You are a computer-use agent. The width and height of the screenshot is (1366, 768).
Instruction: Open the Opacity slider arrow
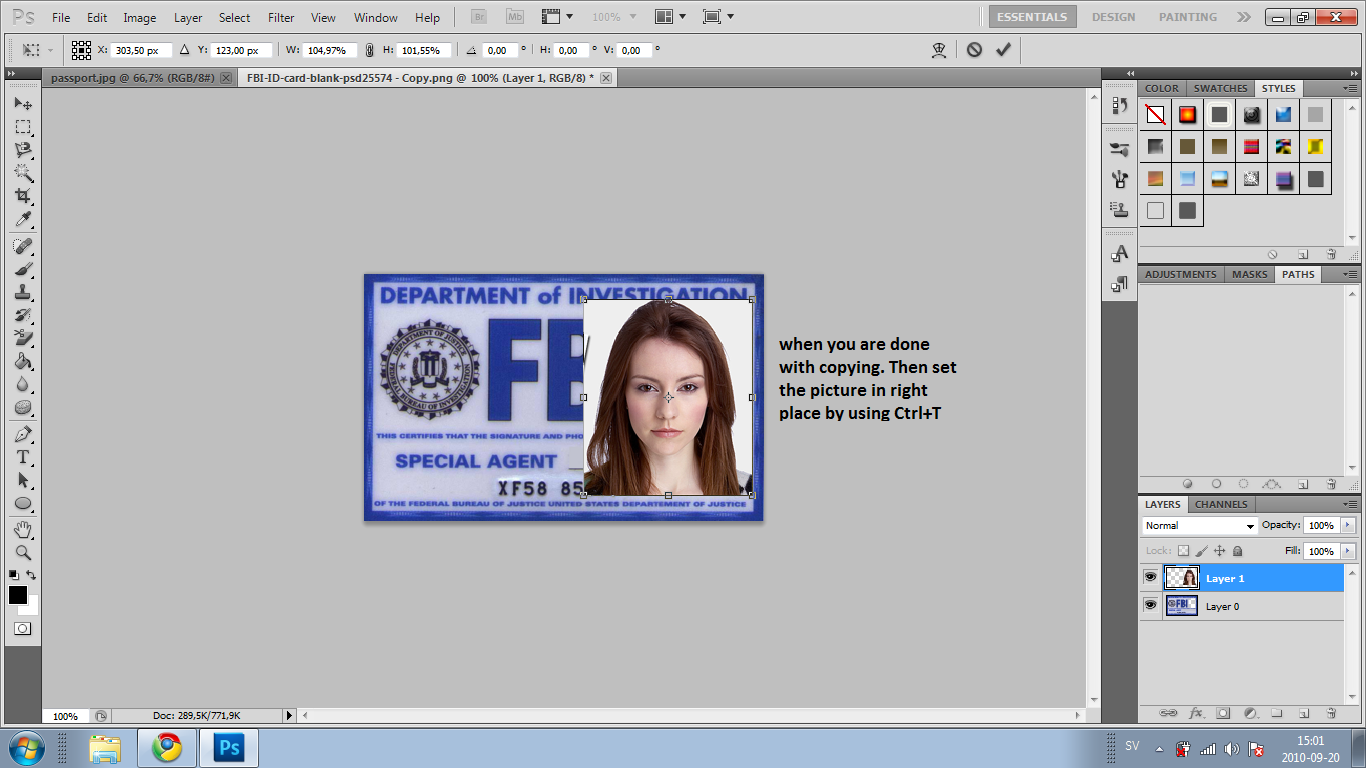point(1348,525)
